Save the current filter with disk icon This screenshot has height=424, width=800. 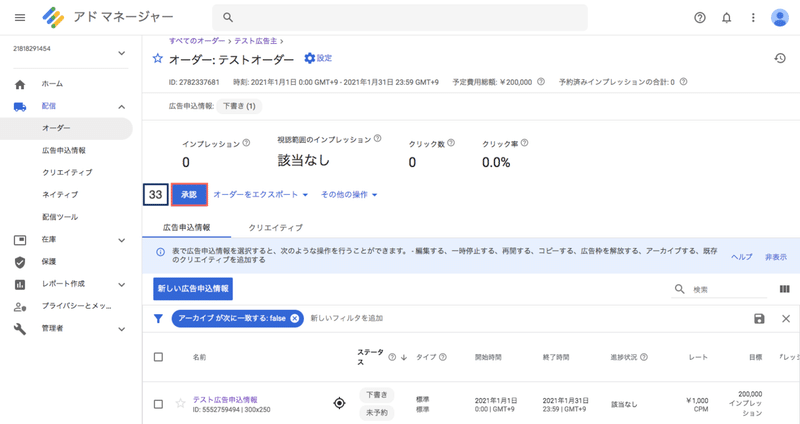point(759,318)
